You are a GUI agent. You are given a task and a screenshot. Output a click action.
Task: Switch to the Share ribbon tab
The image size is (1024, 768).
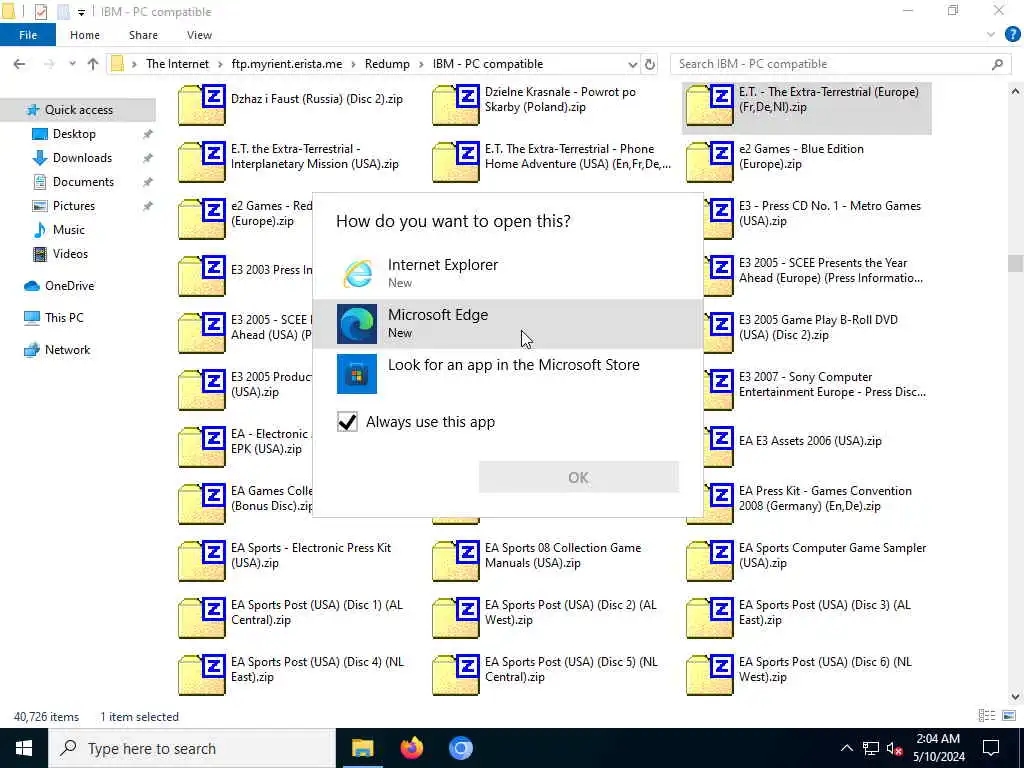click(x=143, y=35)
